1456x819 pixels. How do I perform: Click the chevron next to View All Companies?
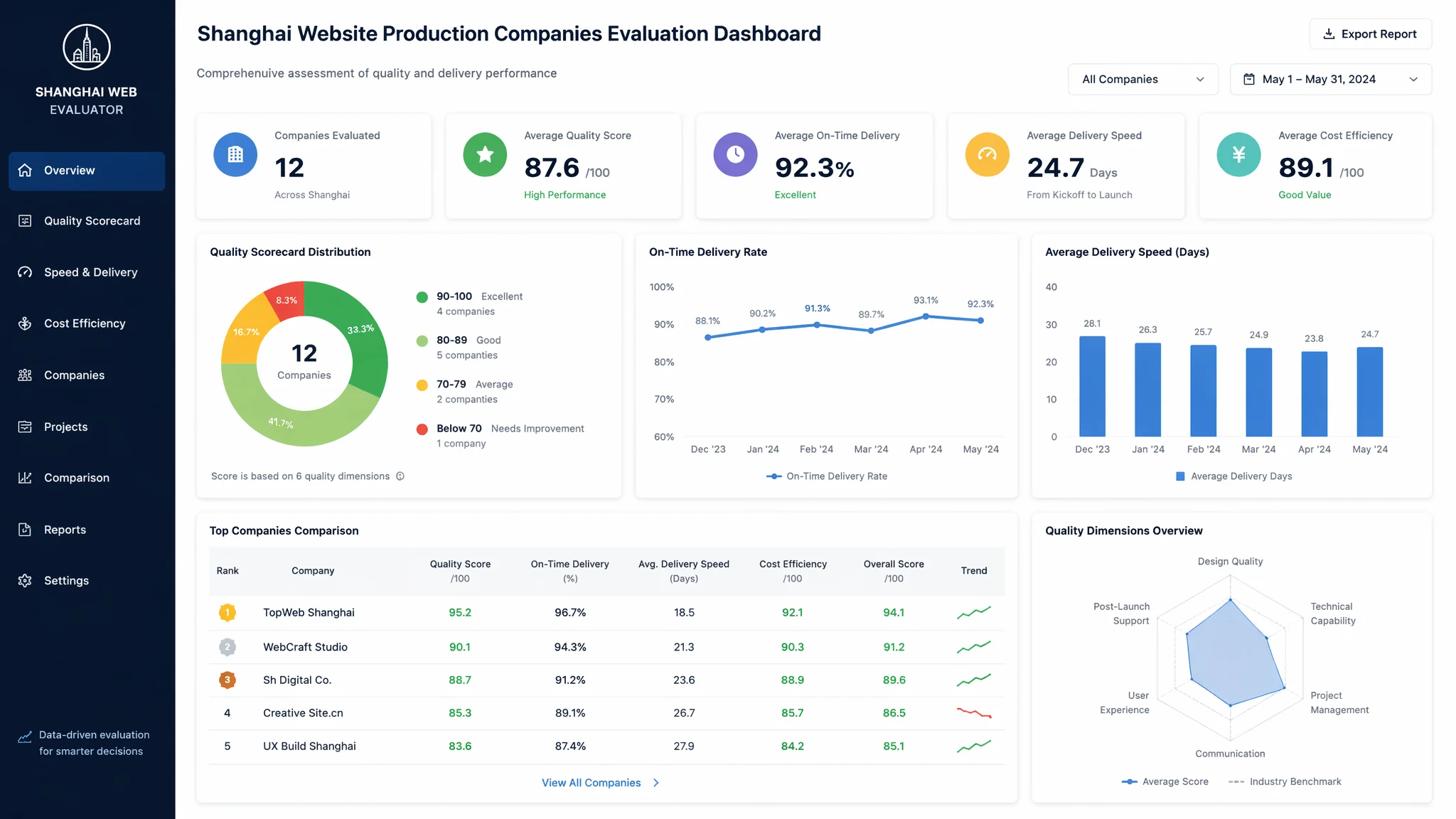coord(656,783)
